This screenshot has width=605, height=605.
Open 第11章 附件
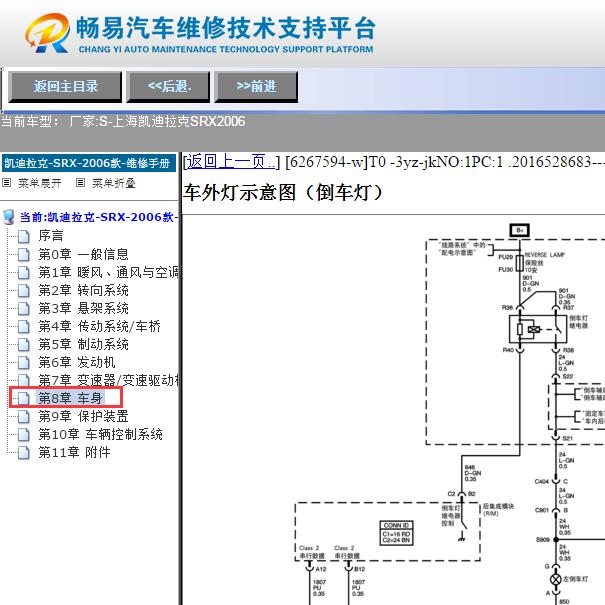click(74, 452)
